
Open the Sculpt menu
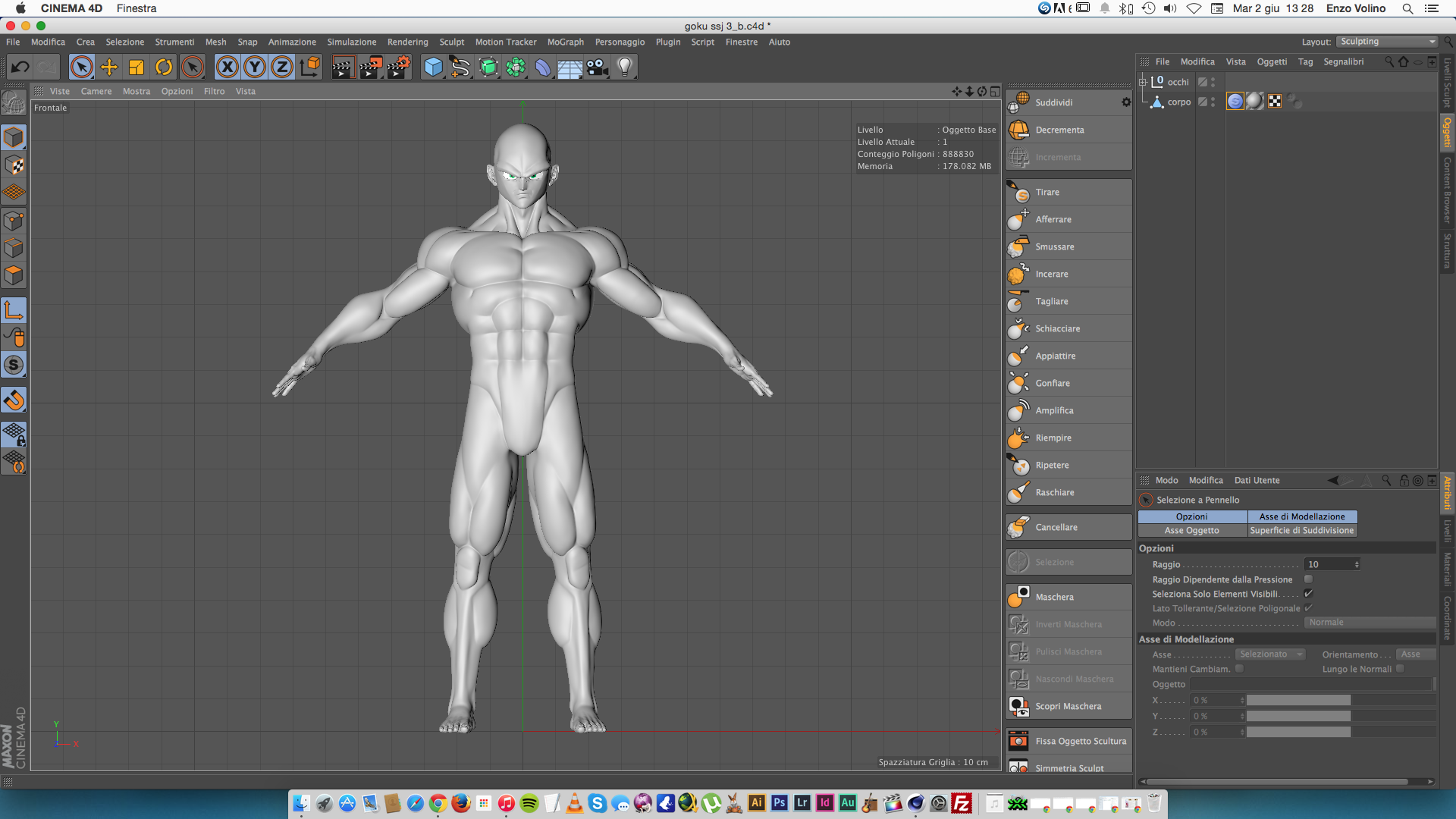[451, 42]
